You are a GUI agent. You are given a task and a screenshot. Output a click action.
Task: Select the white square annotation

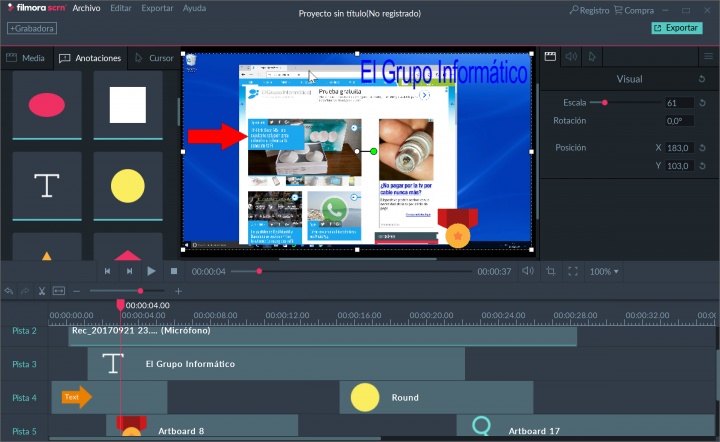(128, 105)
